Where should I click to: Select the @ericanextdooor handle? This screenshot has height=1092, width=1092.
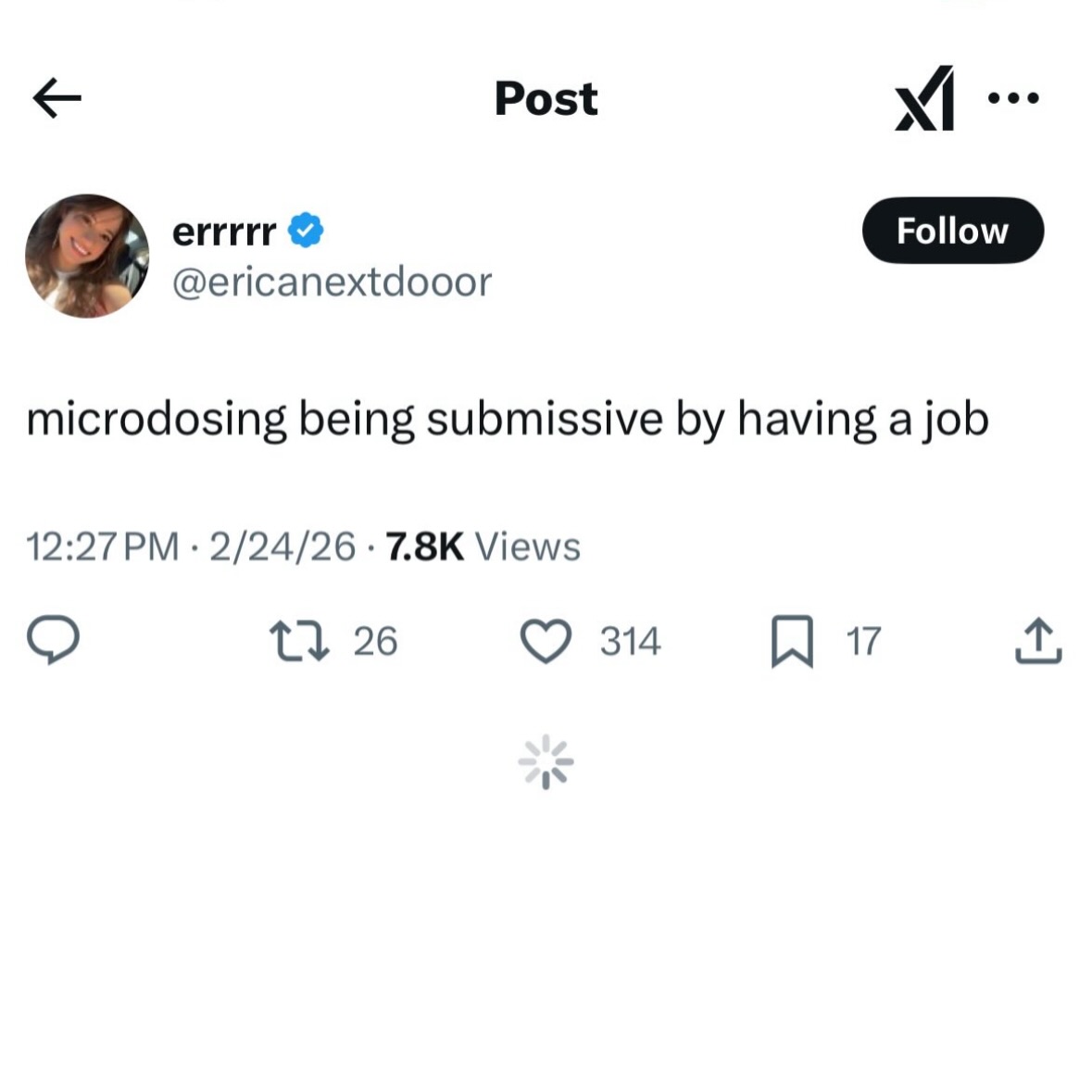[x=333, y=282]
